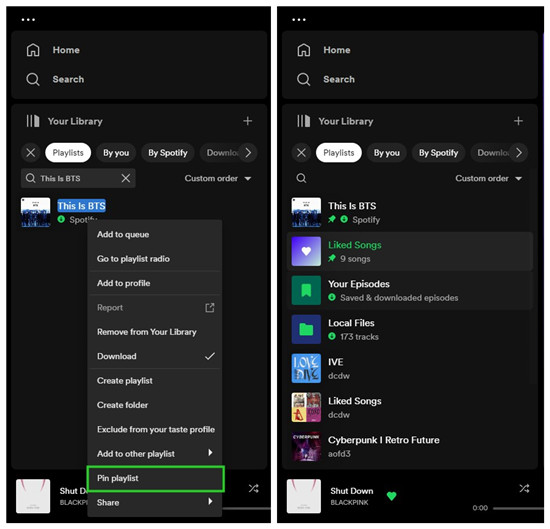The width and height of the screenshot is (550, 529).
Task: Show more filter chips arrow, left panel
Action: click(x=248, y=153)
